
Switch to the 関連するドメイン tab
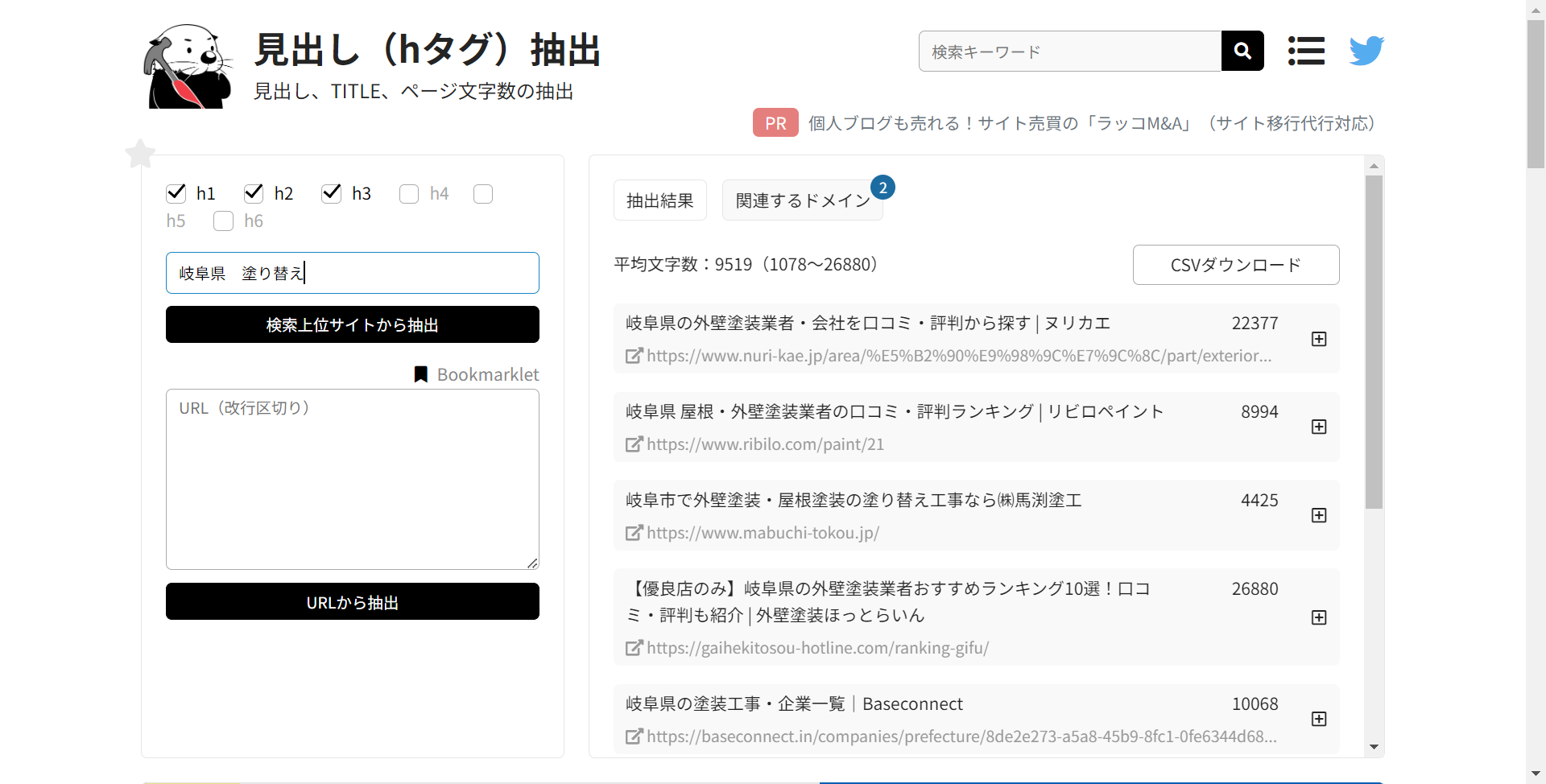tap(803, 200)
